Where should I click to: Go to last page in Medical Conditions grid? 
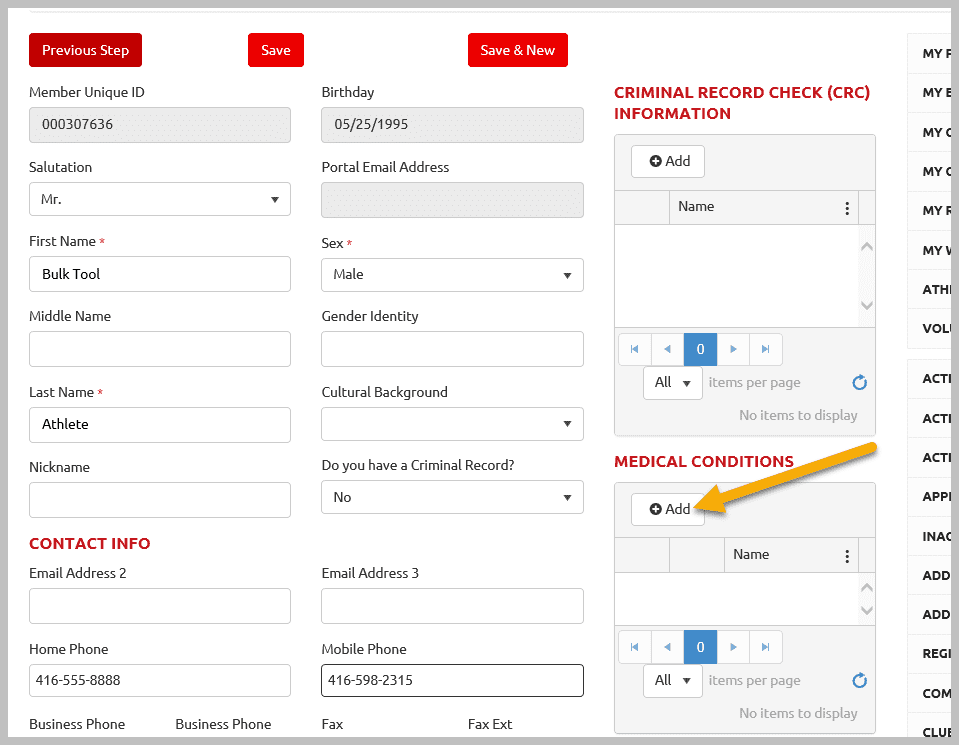[x=766, y=647]
